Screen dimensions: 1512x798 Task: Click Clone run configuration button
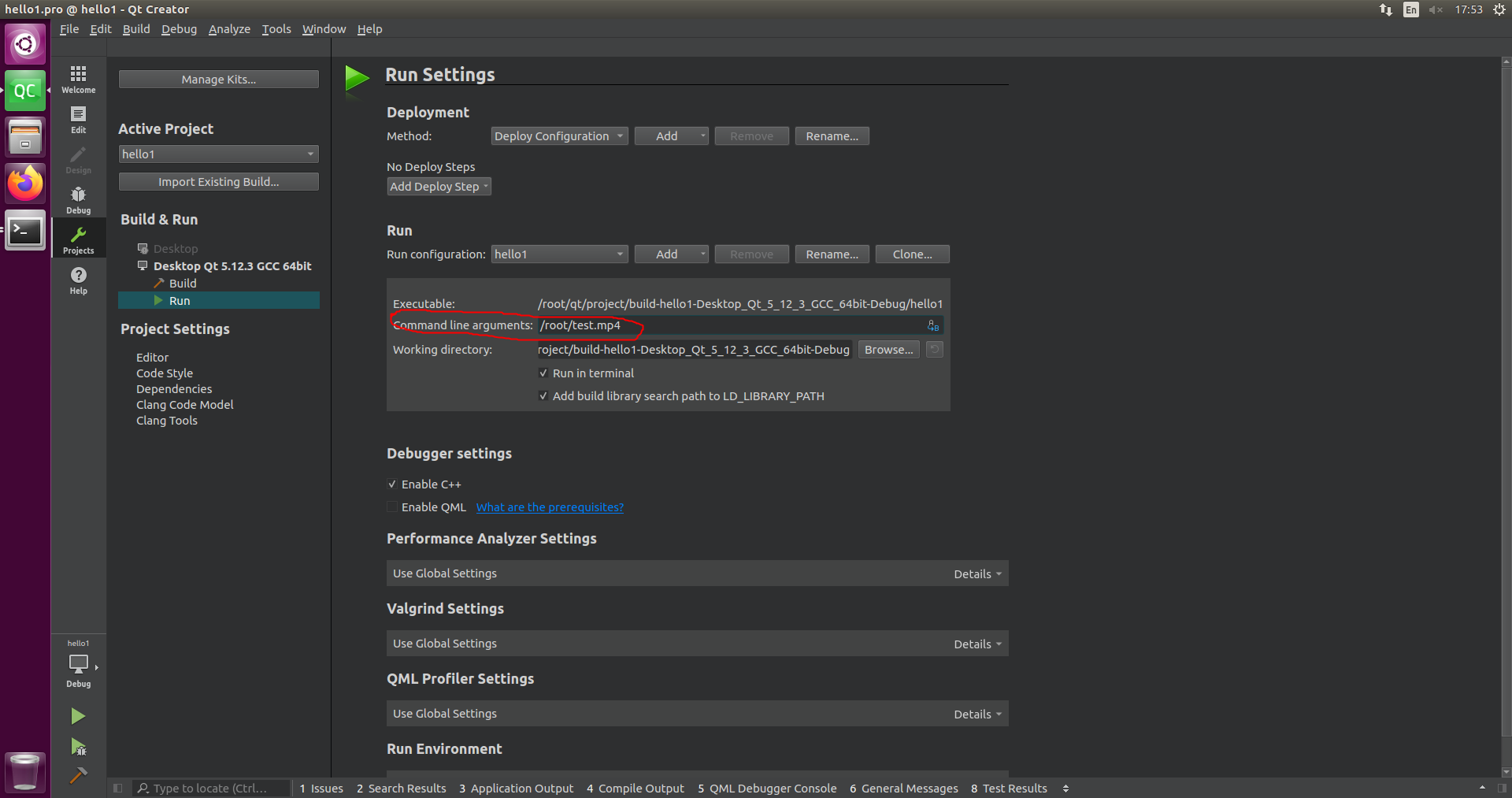tap(912, 254)
